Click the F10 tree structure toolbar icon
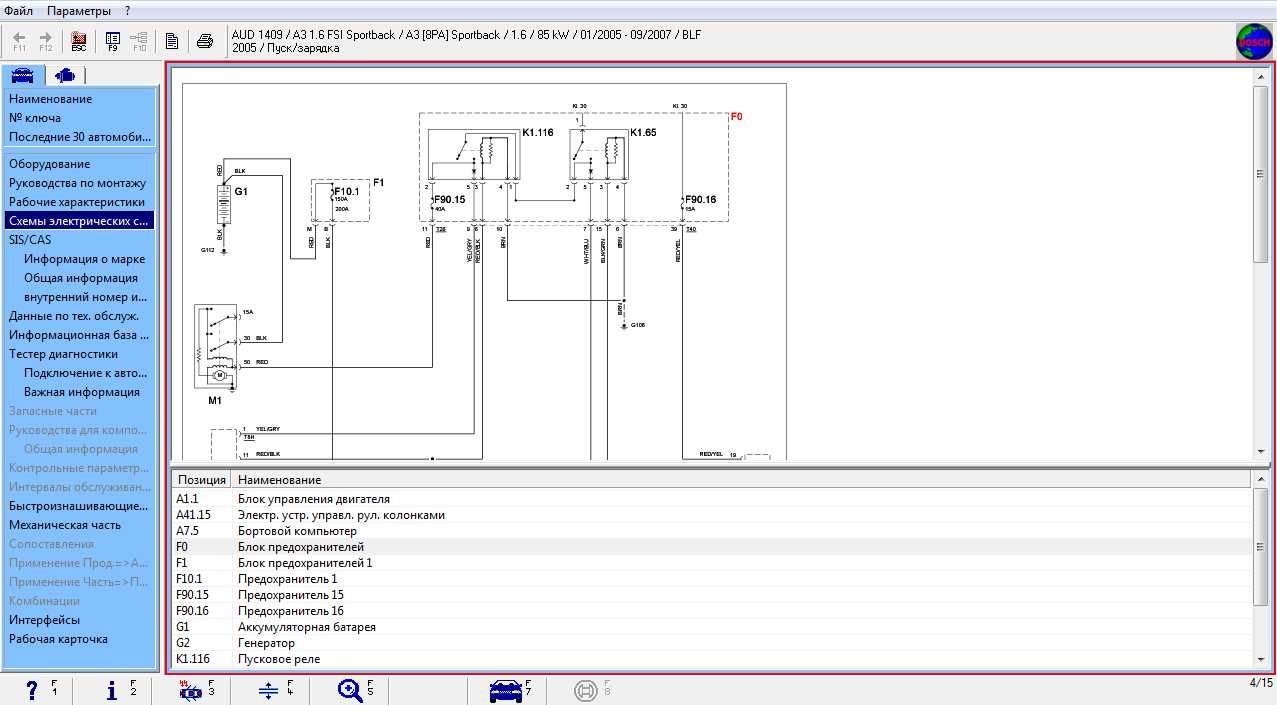Image resolution: width=1277 pixels, height=705 pixels. point(139,40)
